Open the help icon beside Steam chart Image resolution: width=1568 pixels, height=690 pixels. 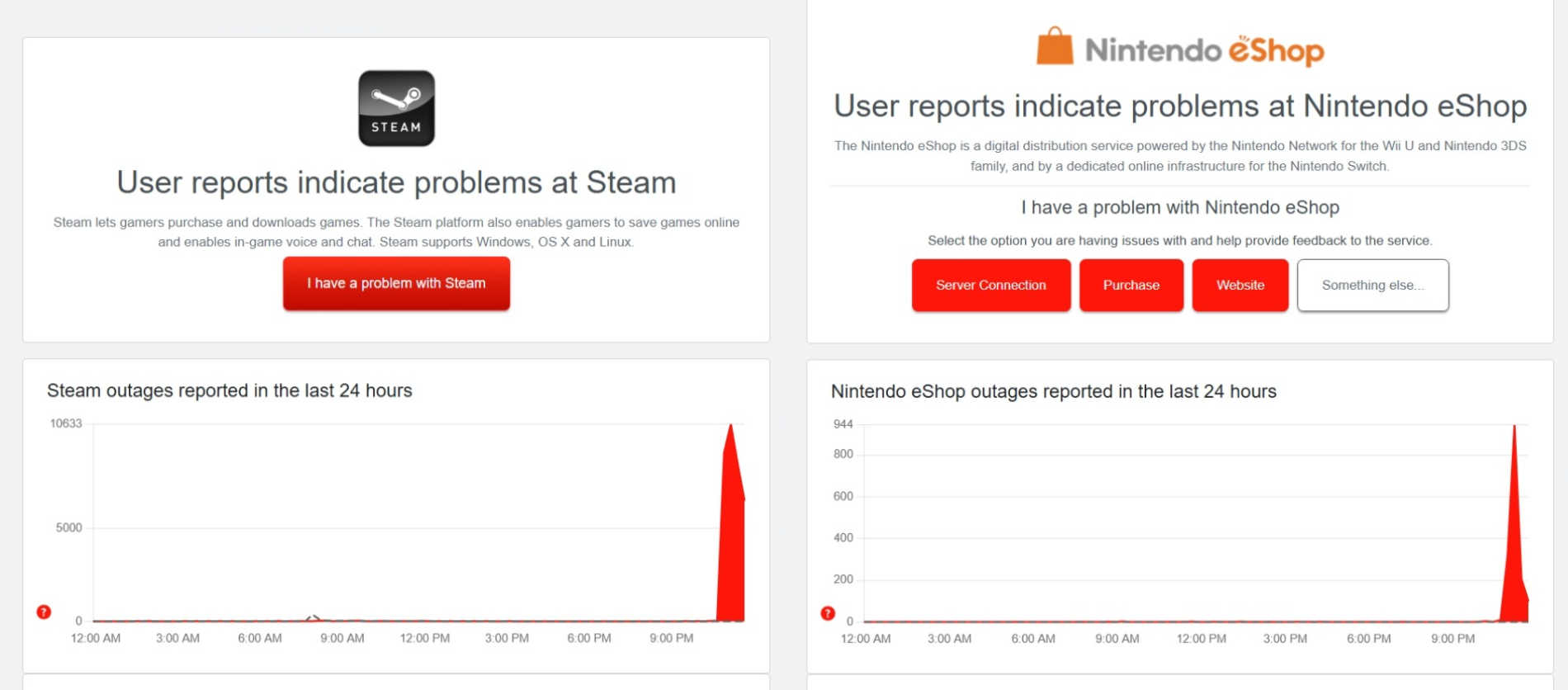point(44,612)
